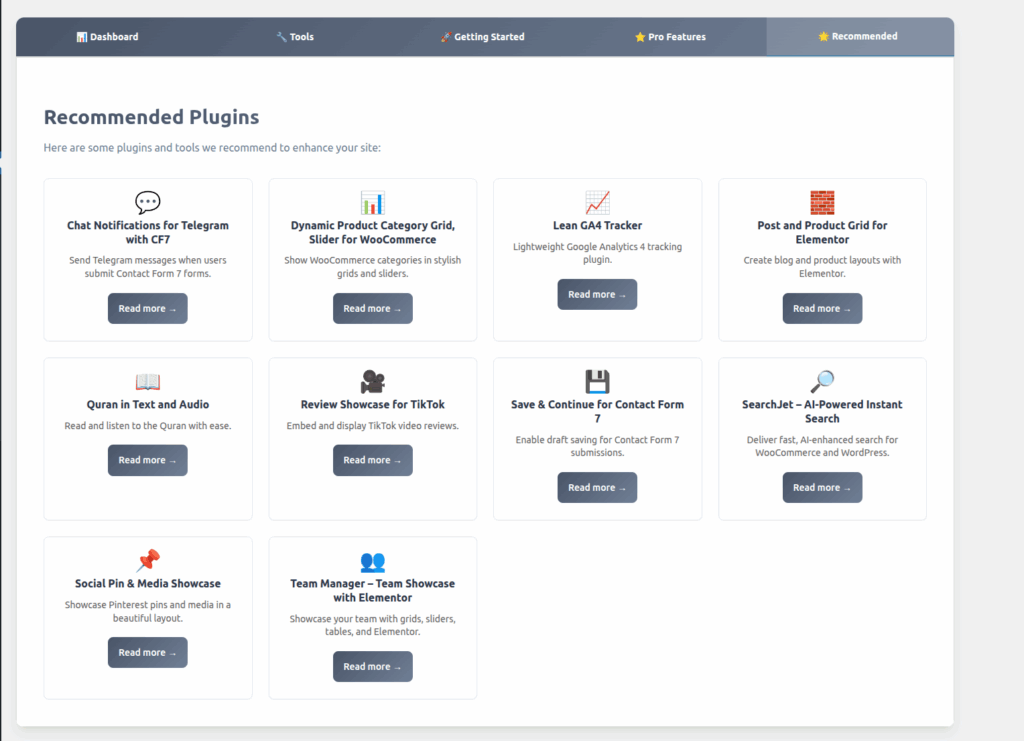Click the movie camera icon for TikTok Review Showcase
Viewport: 1024px width, 741px height.
click(372, 382)
